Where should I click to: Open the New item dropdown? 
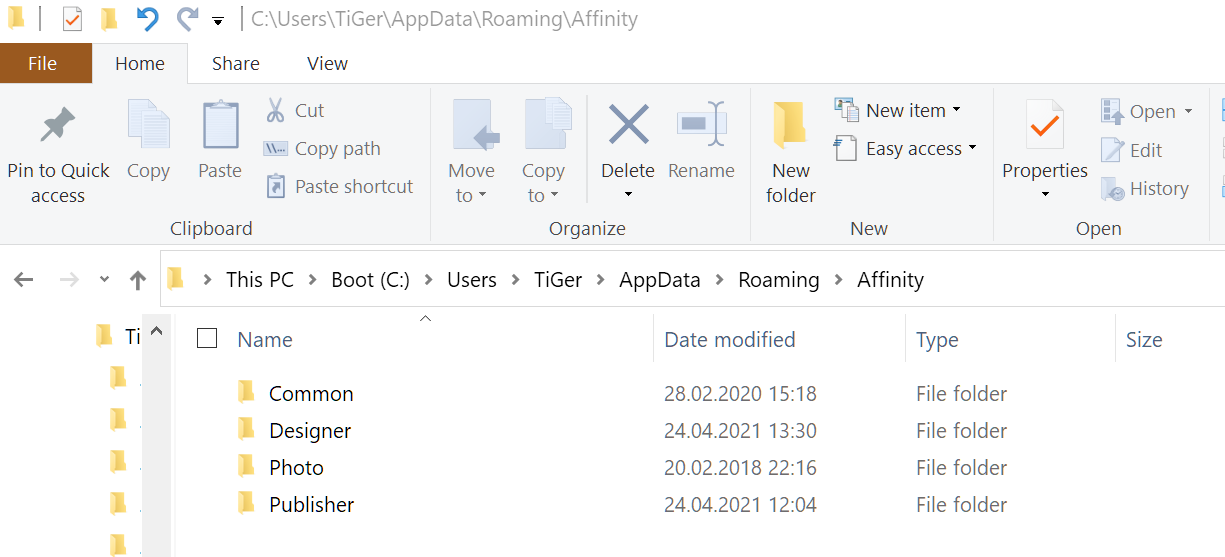[x=899, y=110]
